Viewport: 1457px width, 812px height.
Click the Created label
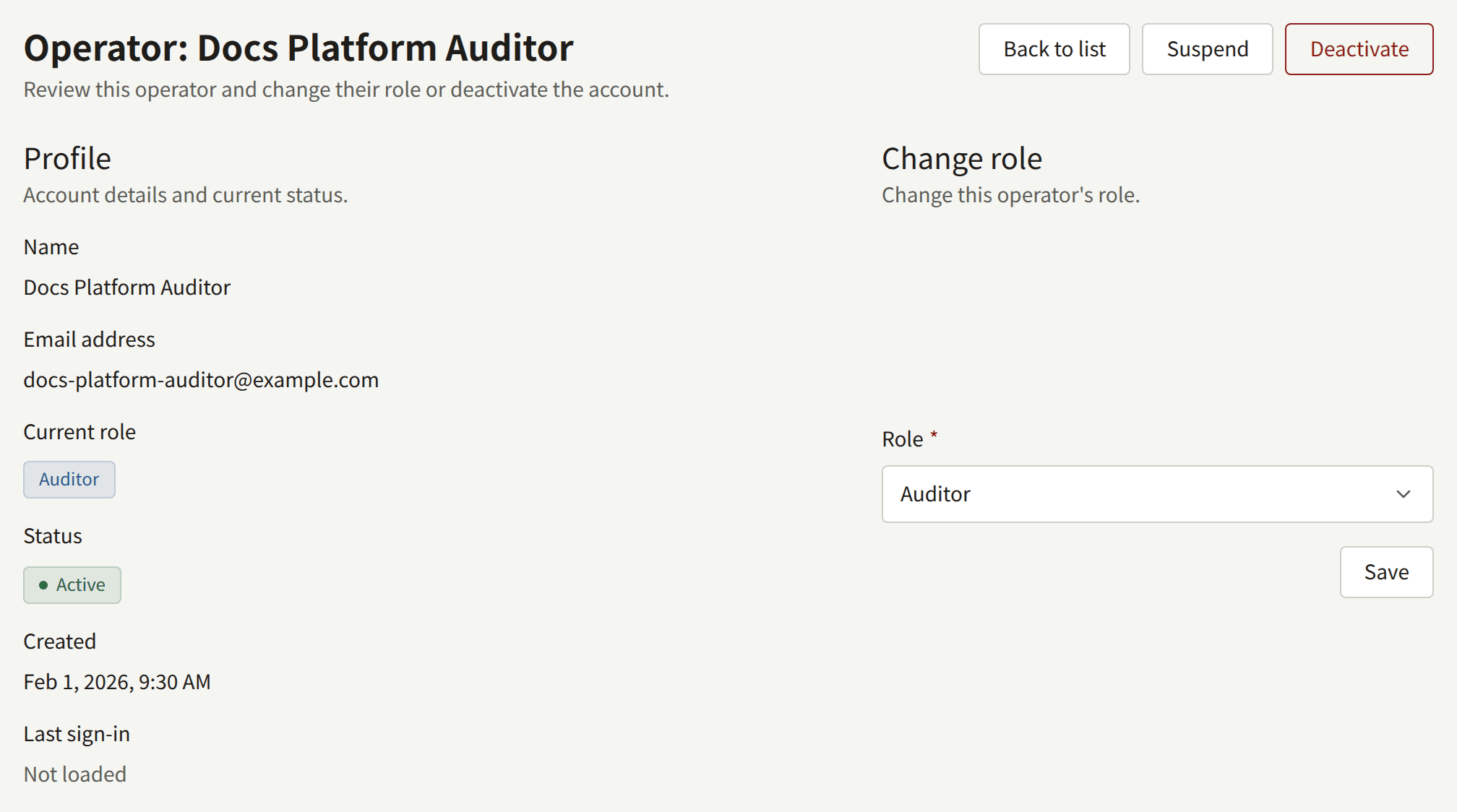60,642
